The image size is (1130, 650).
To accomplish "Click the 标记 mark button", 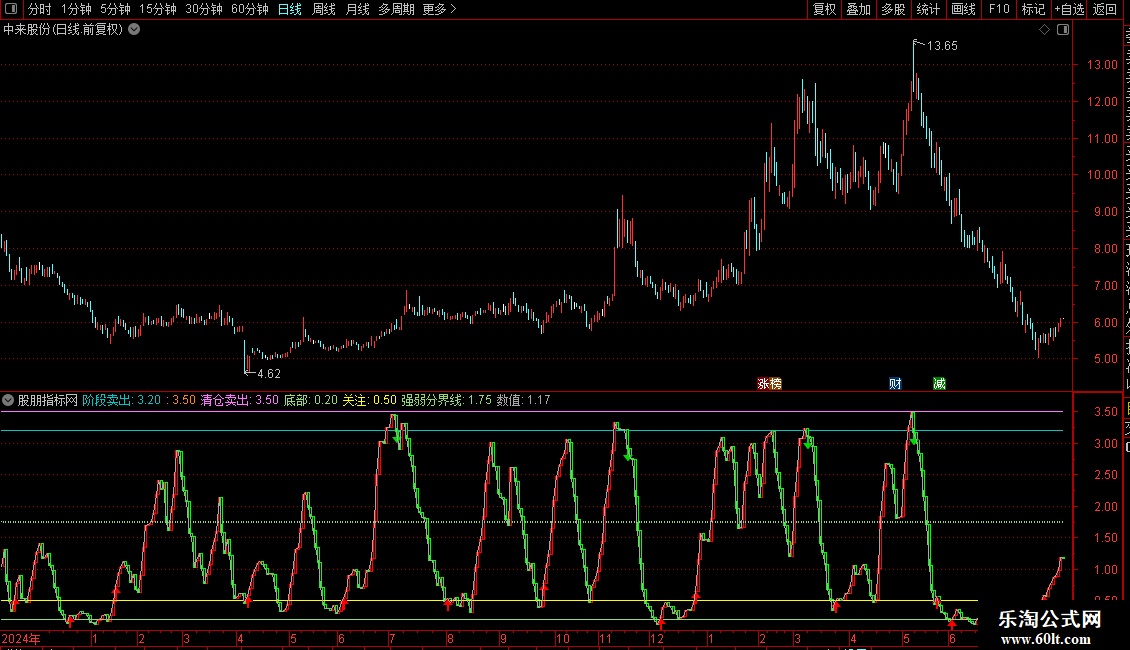I will [1033, 9].
